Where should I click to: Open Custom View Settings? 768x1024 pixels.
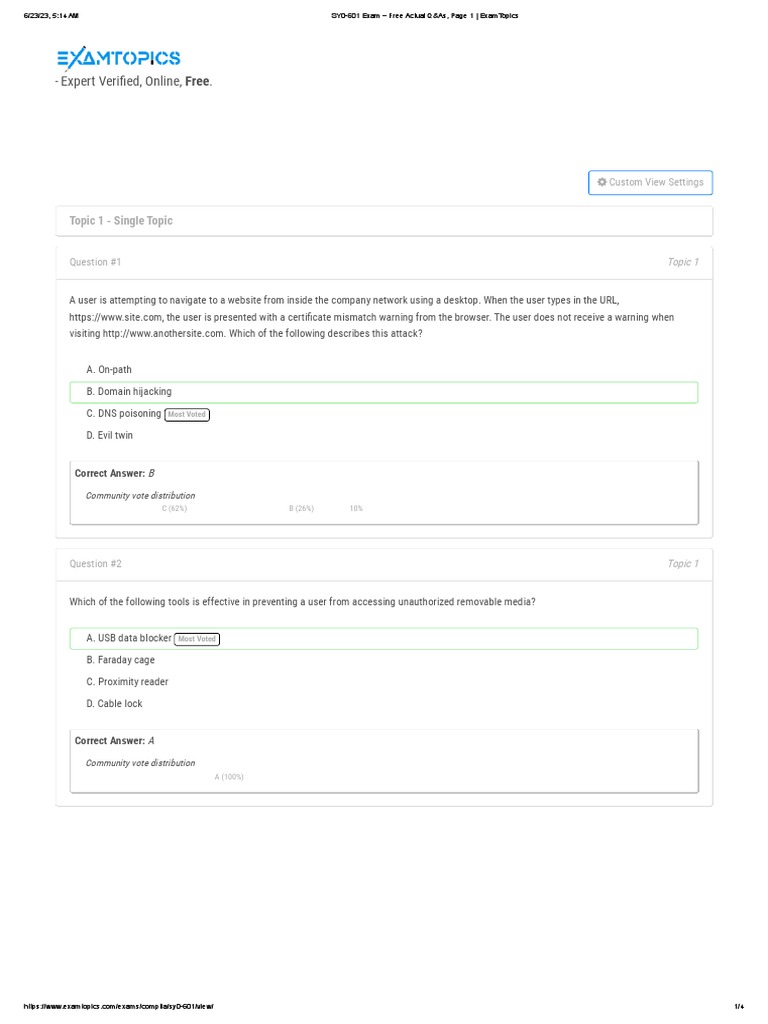[x=651, y=182]
